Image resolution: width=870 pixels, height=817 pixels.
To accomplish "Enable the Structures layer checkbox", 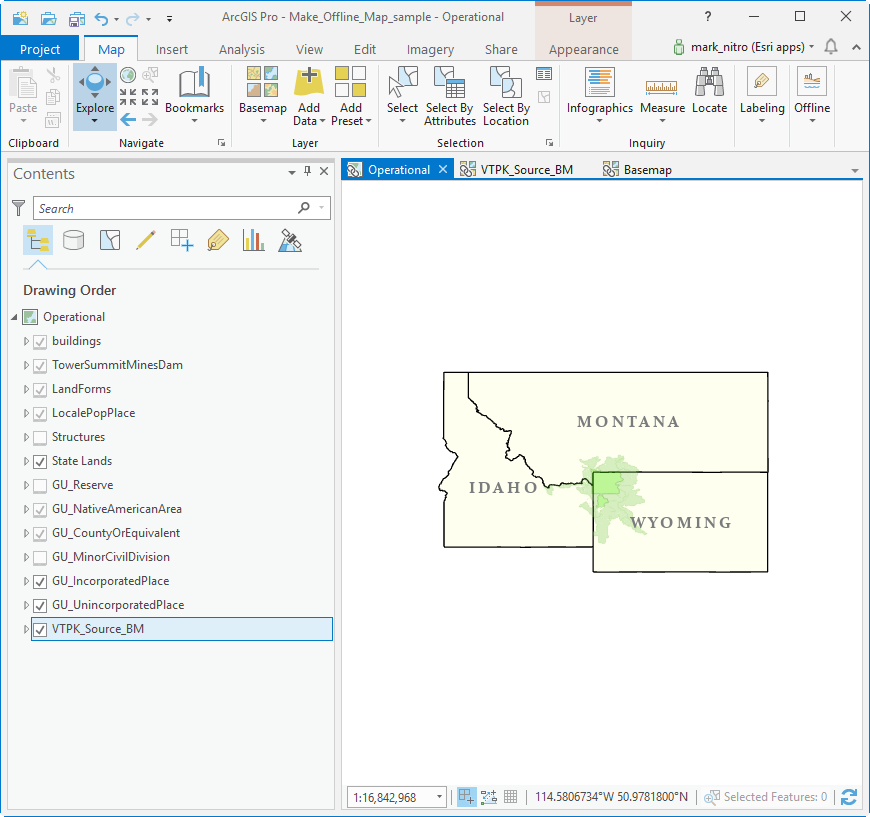I will pyautogui.click(x=40, y=438).
